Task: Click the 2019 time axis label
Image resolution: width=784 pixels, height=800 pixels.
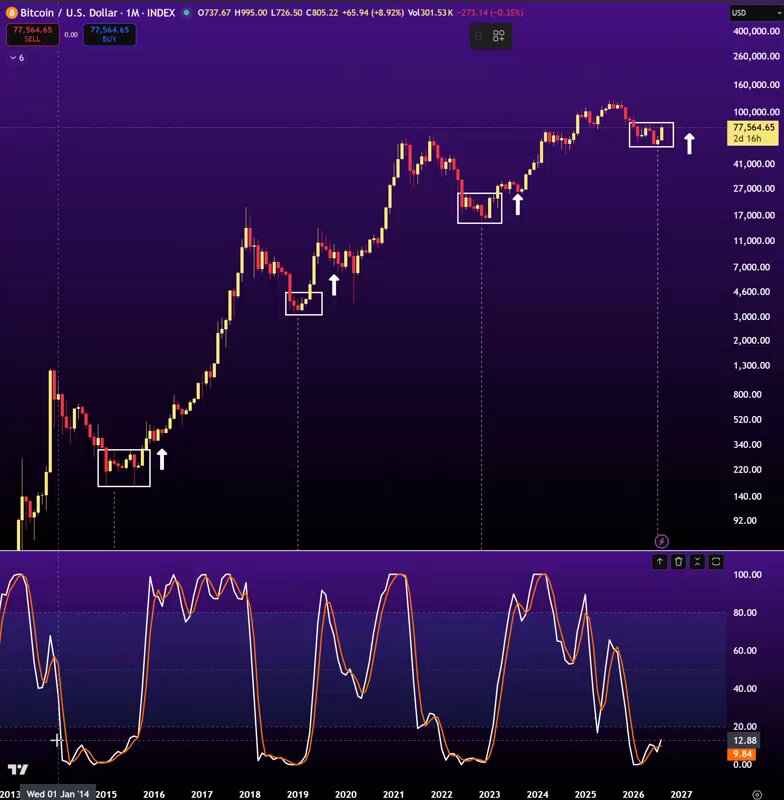Action: pos(297,794)
